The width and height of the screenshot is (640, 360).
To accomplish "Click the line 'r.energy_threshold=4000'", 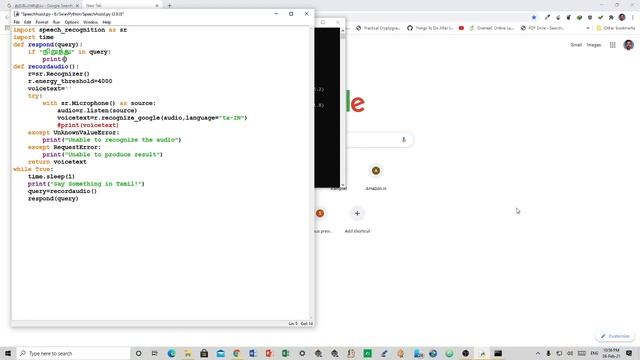I will click(x=70, y=81).
